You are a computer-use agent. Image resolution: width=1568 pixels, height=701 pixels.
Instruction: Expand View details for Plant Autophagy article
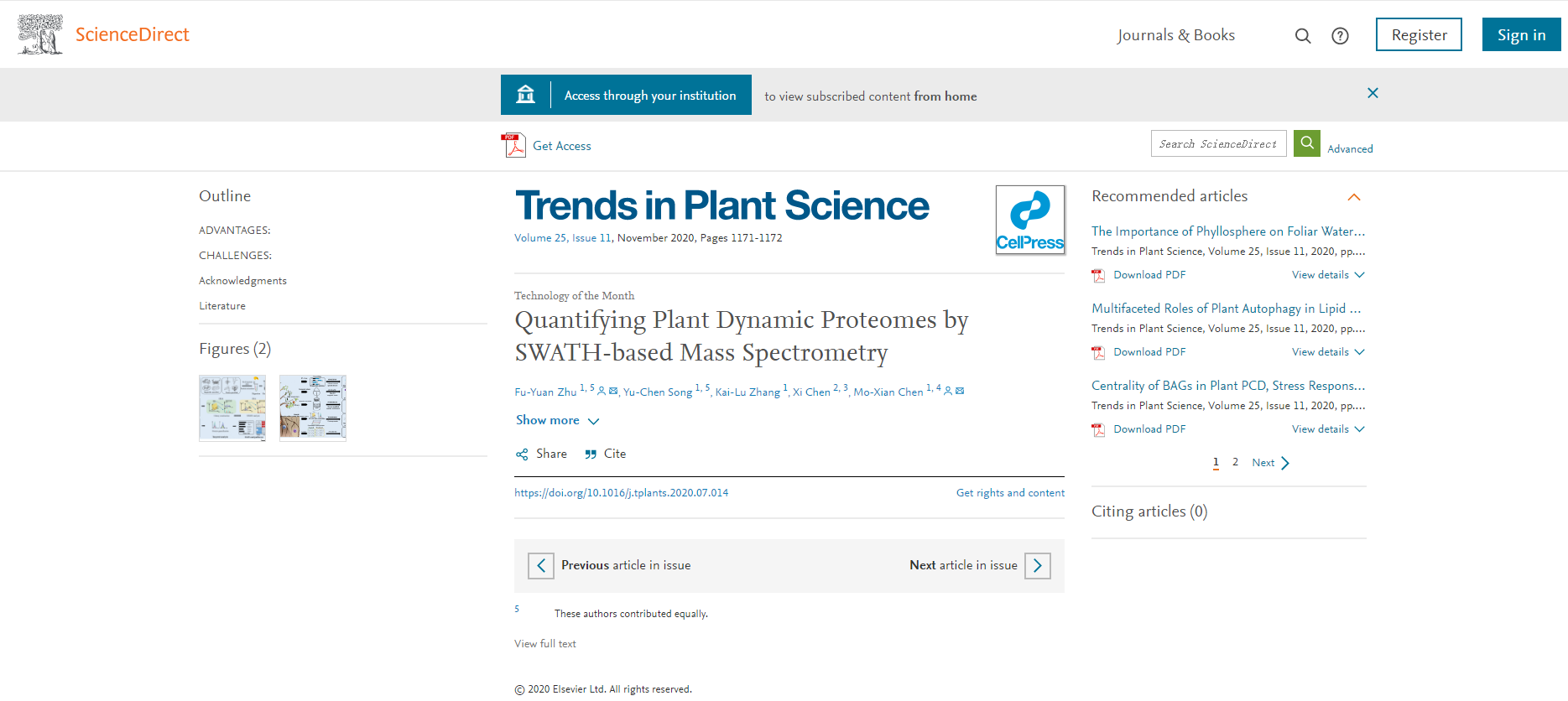point(1328,352)
